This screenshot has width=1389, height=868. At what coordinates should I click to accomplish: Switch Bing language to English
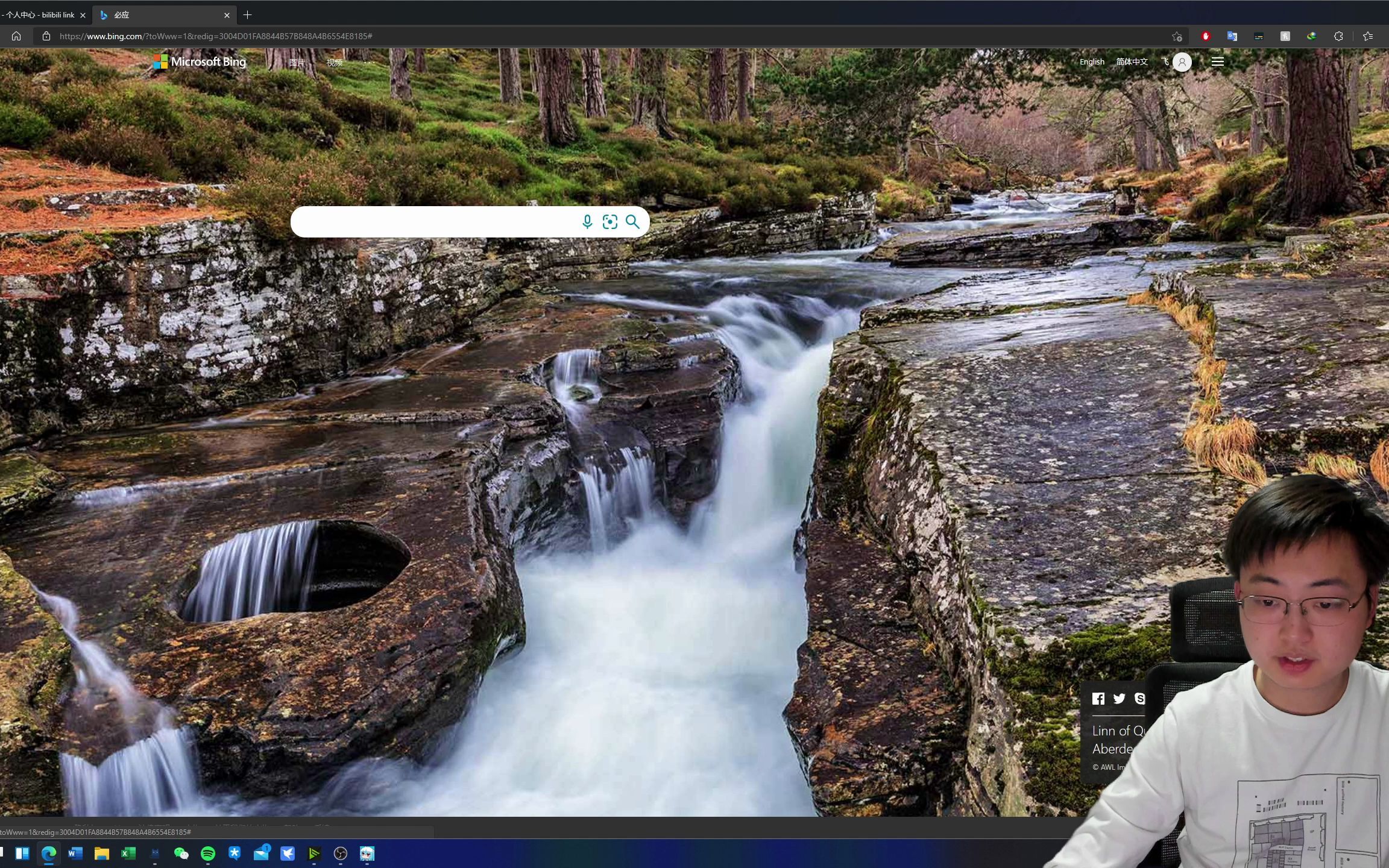pyautogui.click(x=1091, y=61)
